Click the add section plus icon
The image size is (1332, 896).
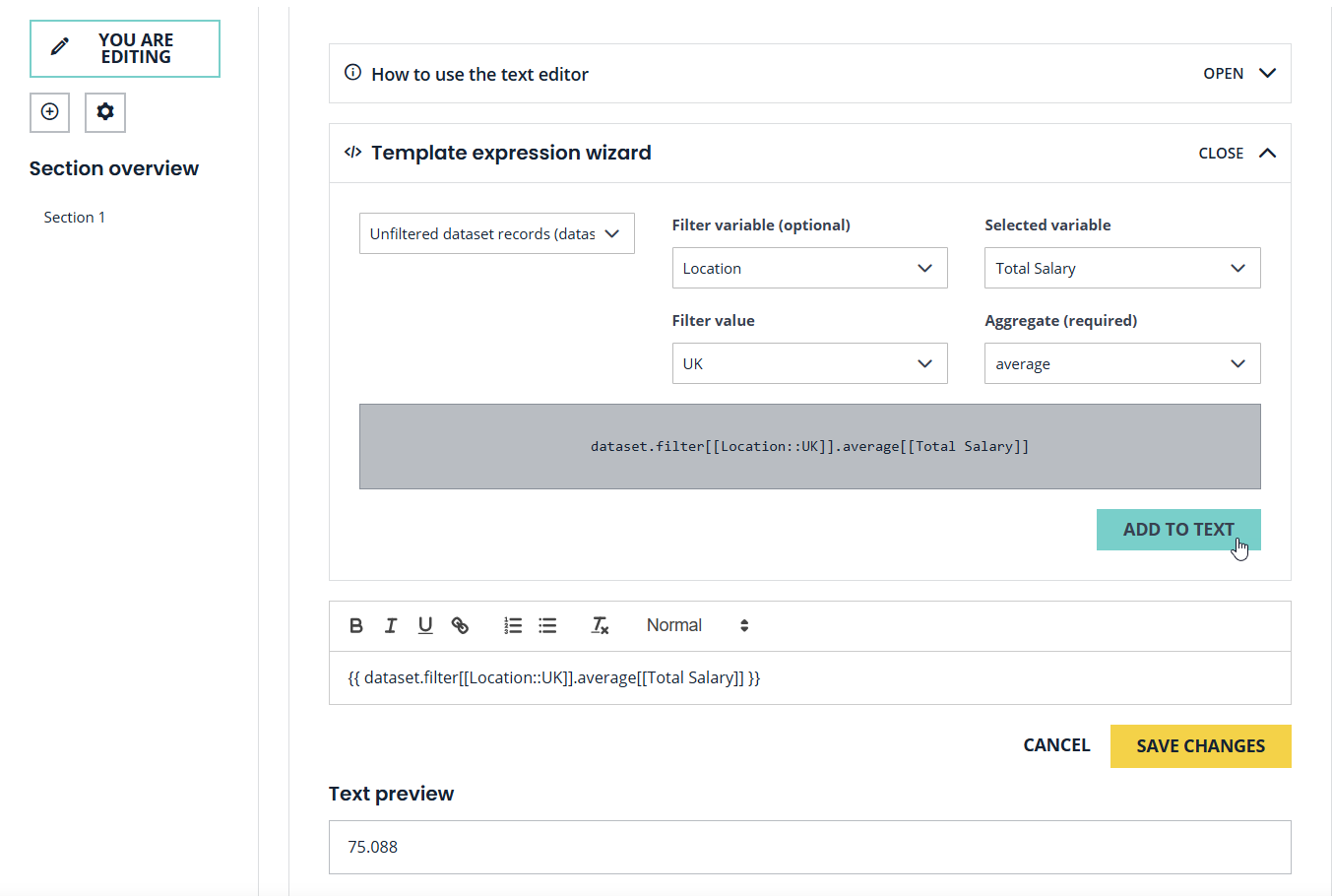(49, 112)
